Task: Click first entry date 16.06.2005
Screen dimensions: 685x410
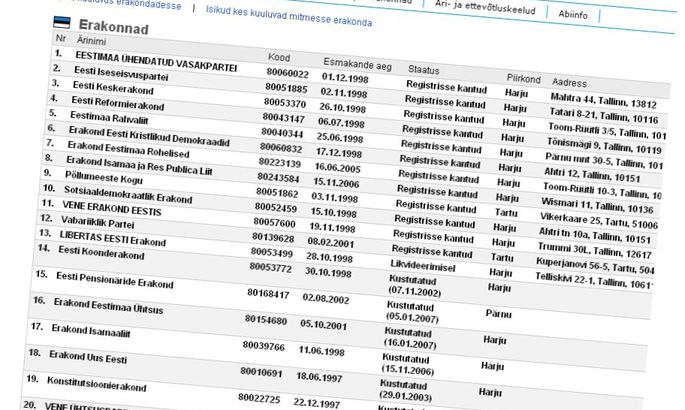Action: (x=337, y=168)
